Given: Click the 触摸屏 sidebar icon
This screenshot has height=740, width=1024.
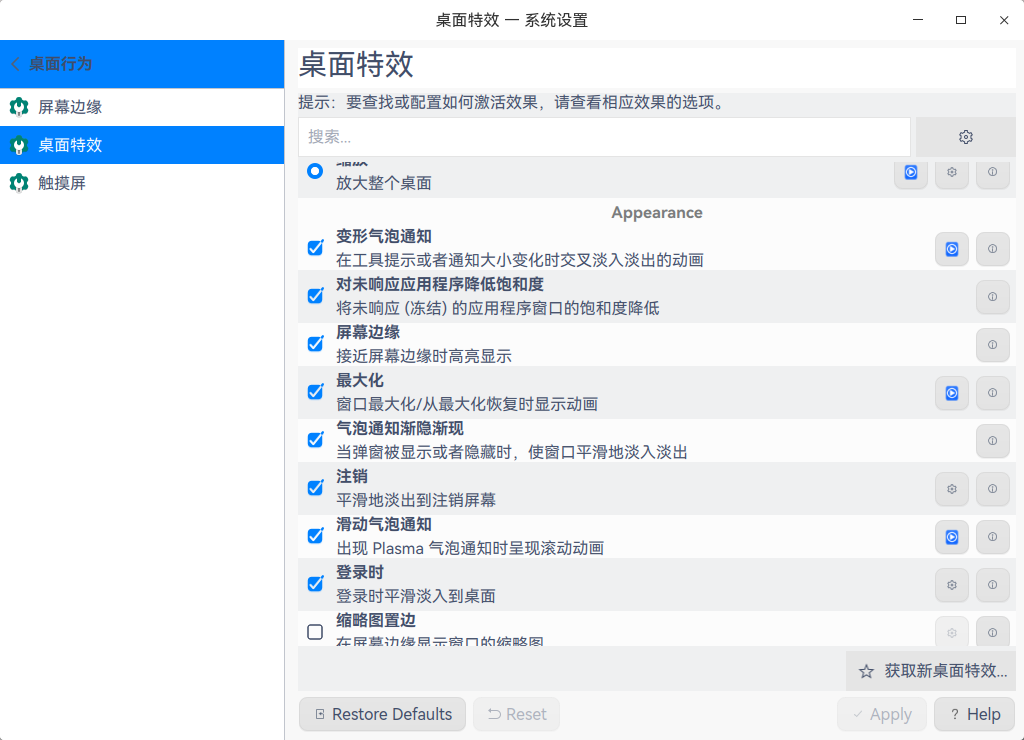Looking at the screenshot, I should tap(19, 183).
